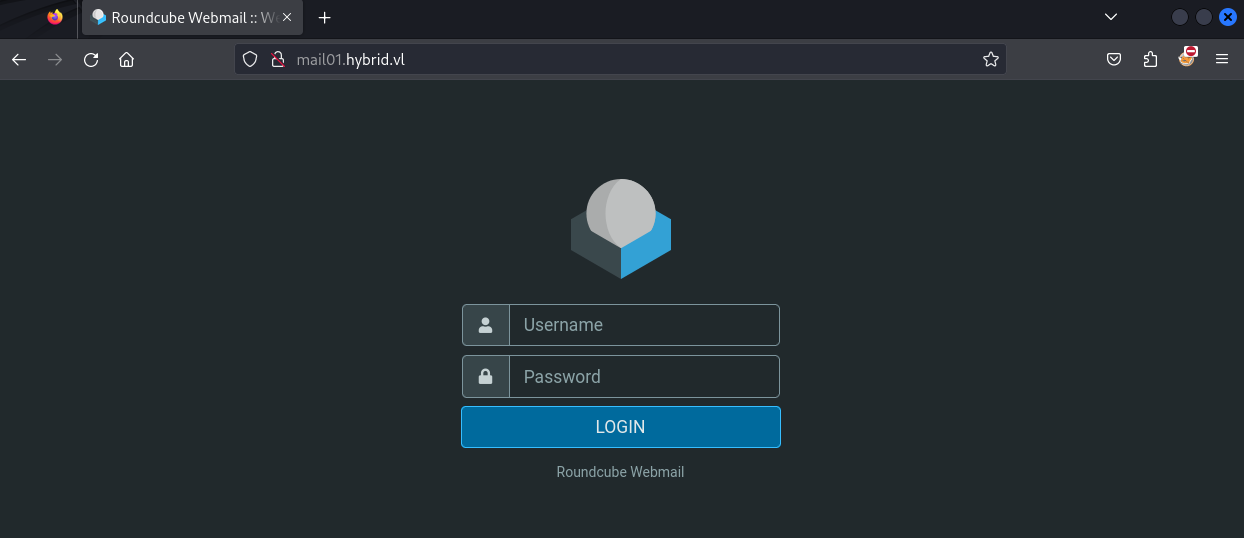The image size is (1244, 538).
Task: View insecure connection padlock info
Action: coord(279,60)
